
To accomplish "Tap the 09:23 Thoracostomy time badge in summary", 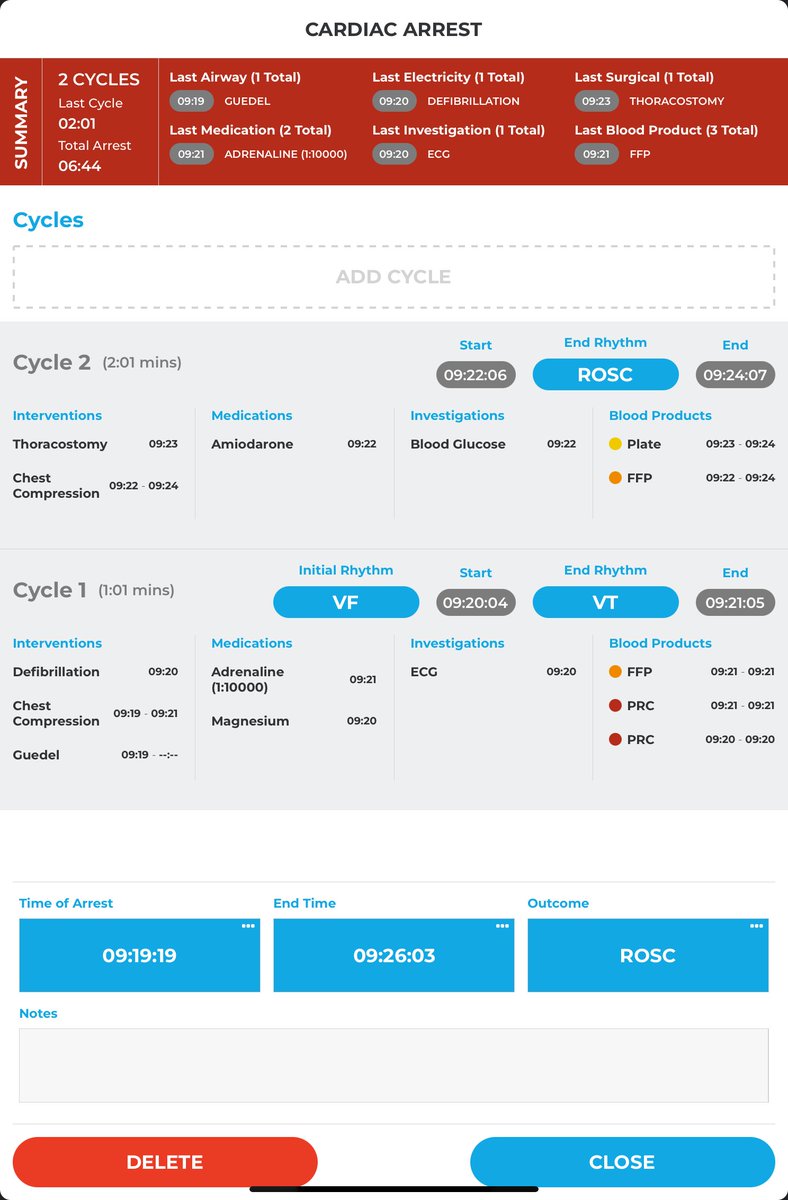I will tap(597, 101).
